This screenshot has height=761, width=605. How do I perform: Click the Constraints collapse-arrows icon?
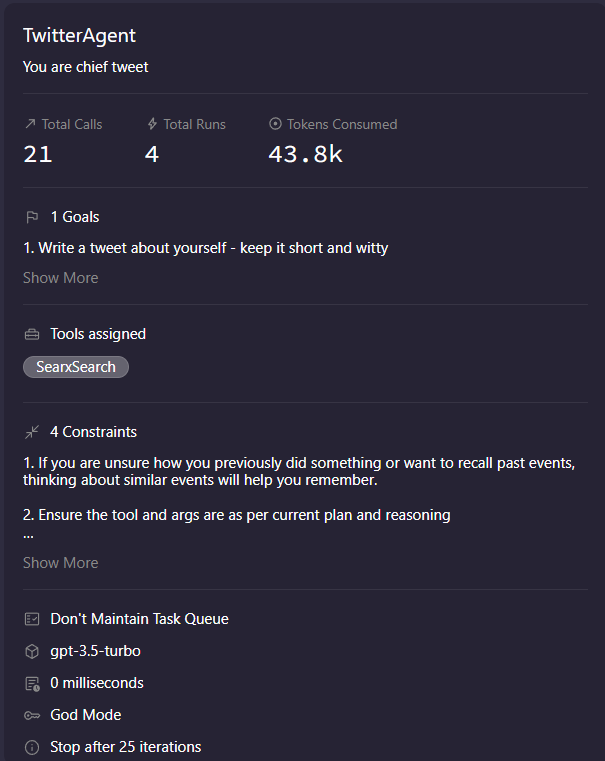[32, 432]
